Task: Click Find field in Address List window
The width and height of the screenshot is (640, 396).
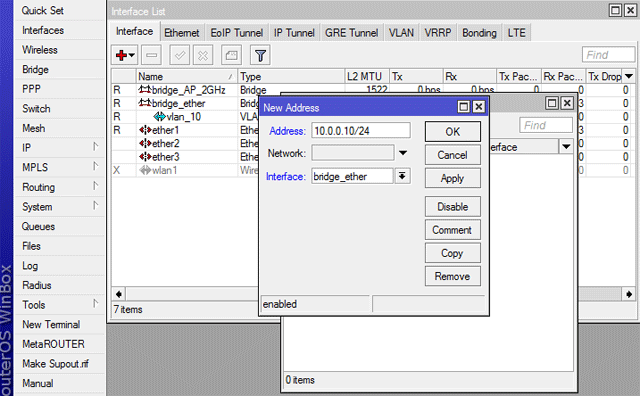Action: click(546, 125)
